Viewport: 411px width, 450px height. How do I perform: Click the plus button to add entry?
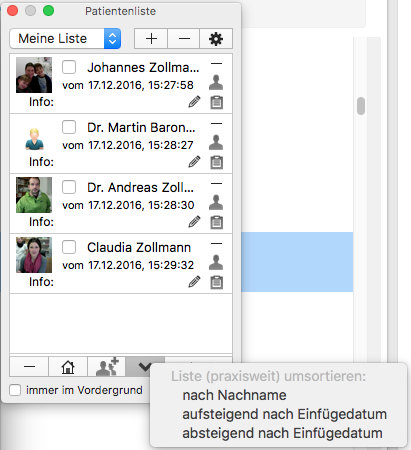coord(151,39)
